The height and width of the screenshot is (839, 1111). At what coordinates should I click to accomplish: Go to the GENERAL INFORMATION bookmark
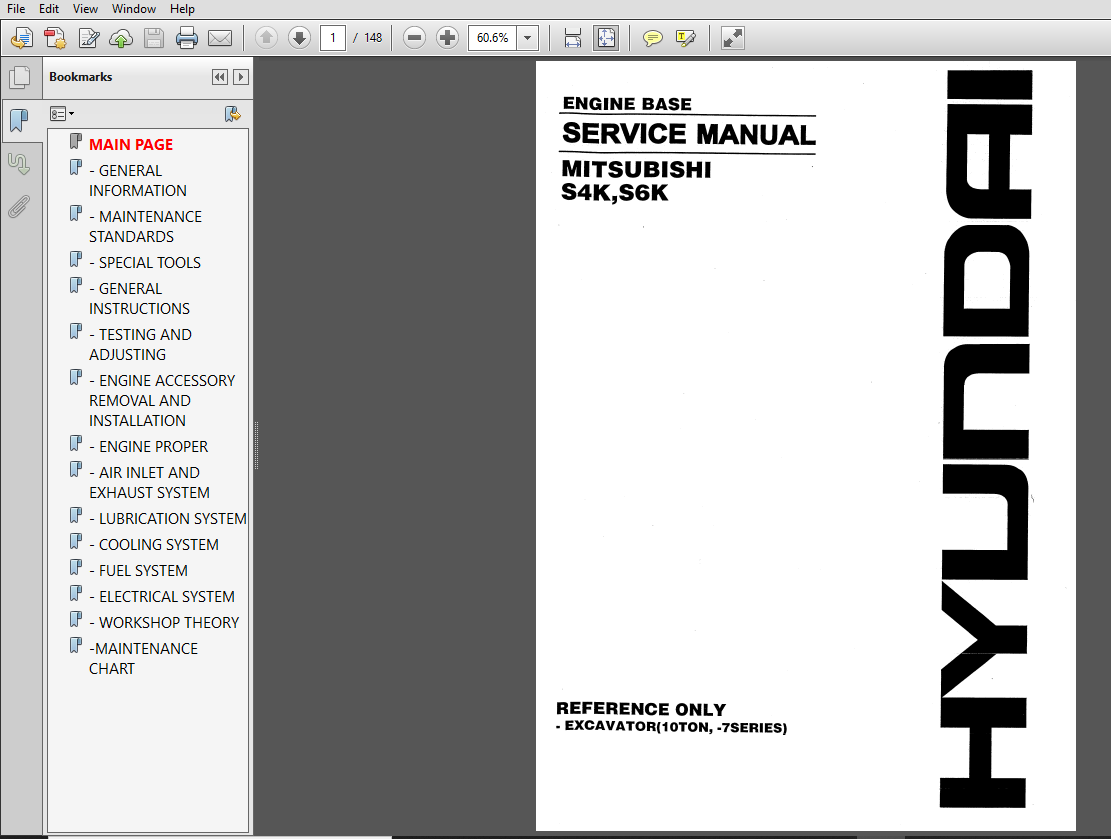click(x=138, y=181)
